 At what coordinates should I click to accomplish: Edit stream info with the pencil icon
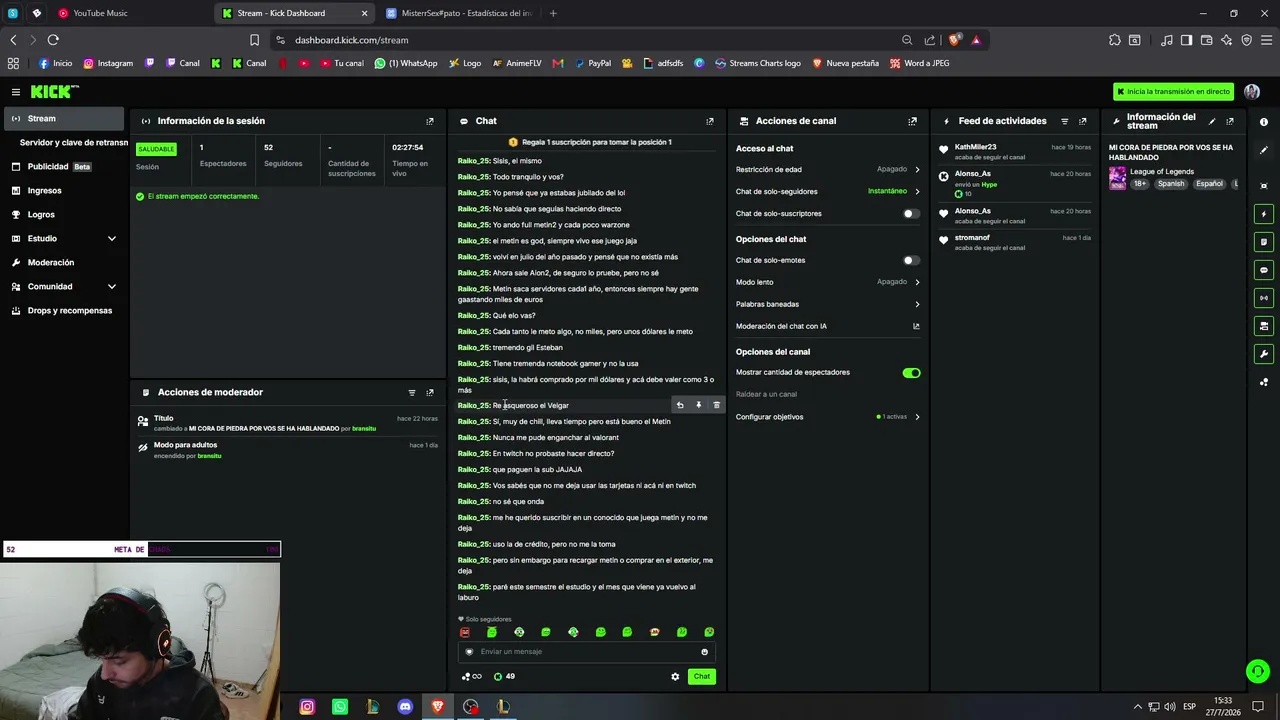(1212, 121)
